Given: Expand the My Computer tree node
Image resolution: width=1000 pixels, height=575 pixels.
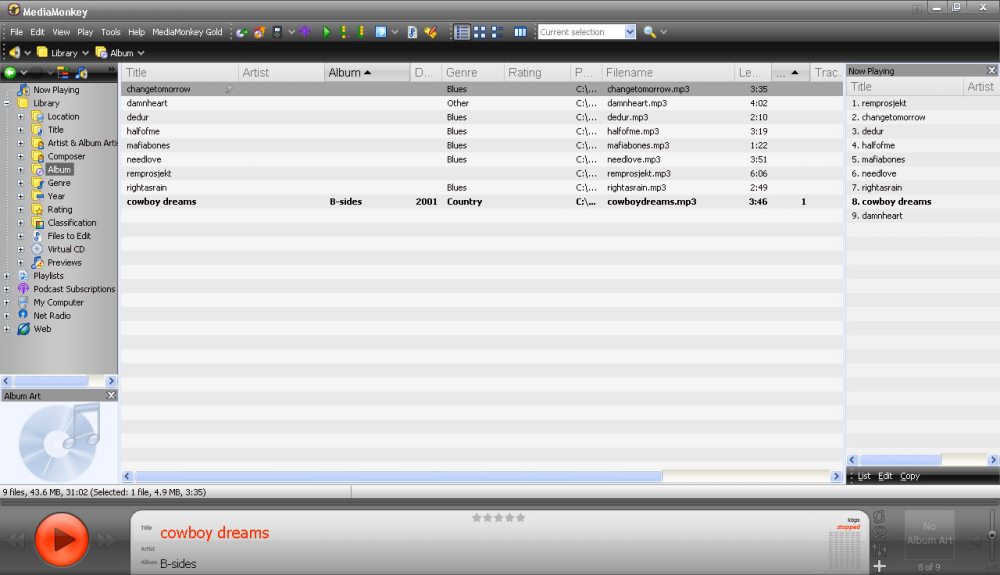Looking at the screenshot, I should click(x=7, y=303).
